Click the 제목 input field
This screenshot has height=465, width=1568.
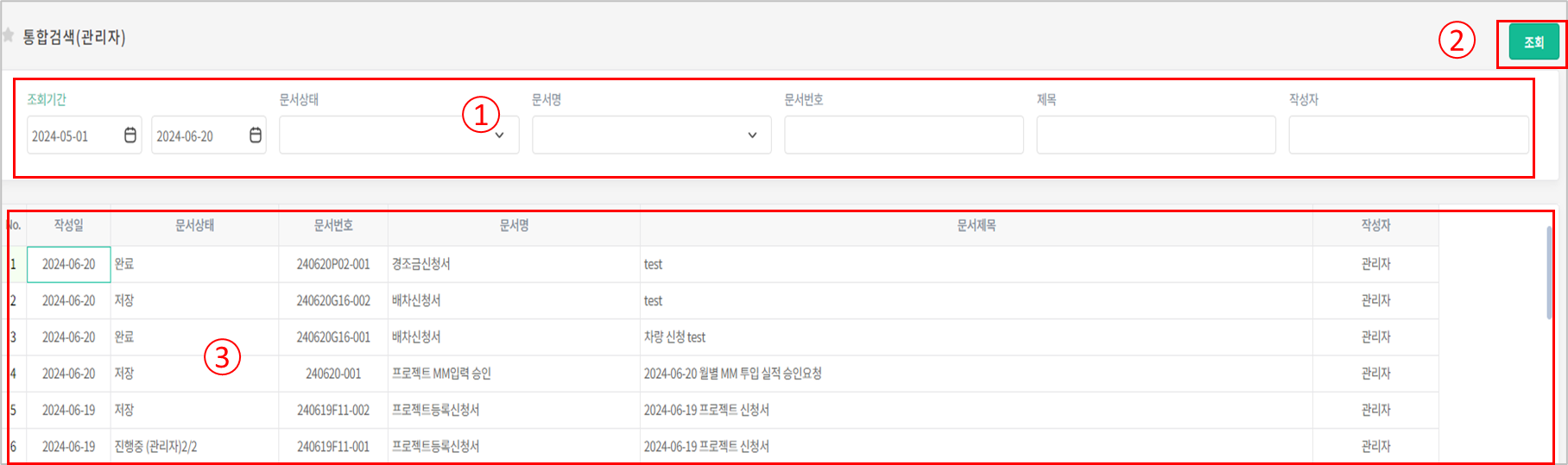(x=1155, y=135)
